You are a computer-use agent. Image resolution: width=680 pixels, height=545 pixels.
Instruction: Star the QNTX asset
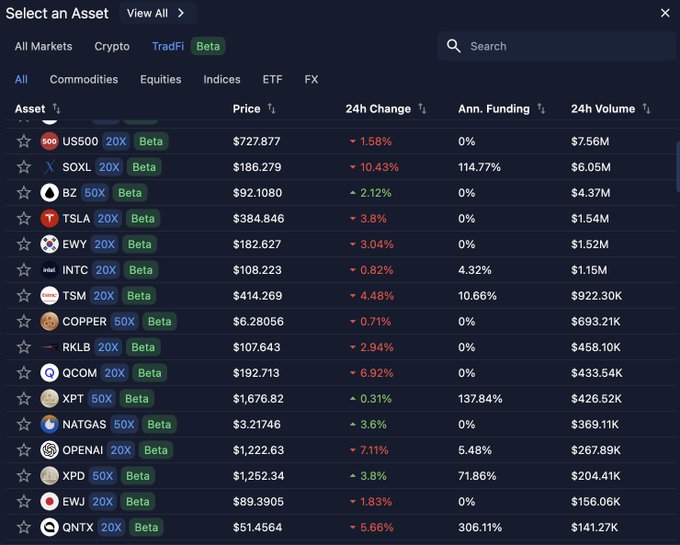(x=24, y=527)
